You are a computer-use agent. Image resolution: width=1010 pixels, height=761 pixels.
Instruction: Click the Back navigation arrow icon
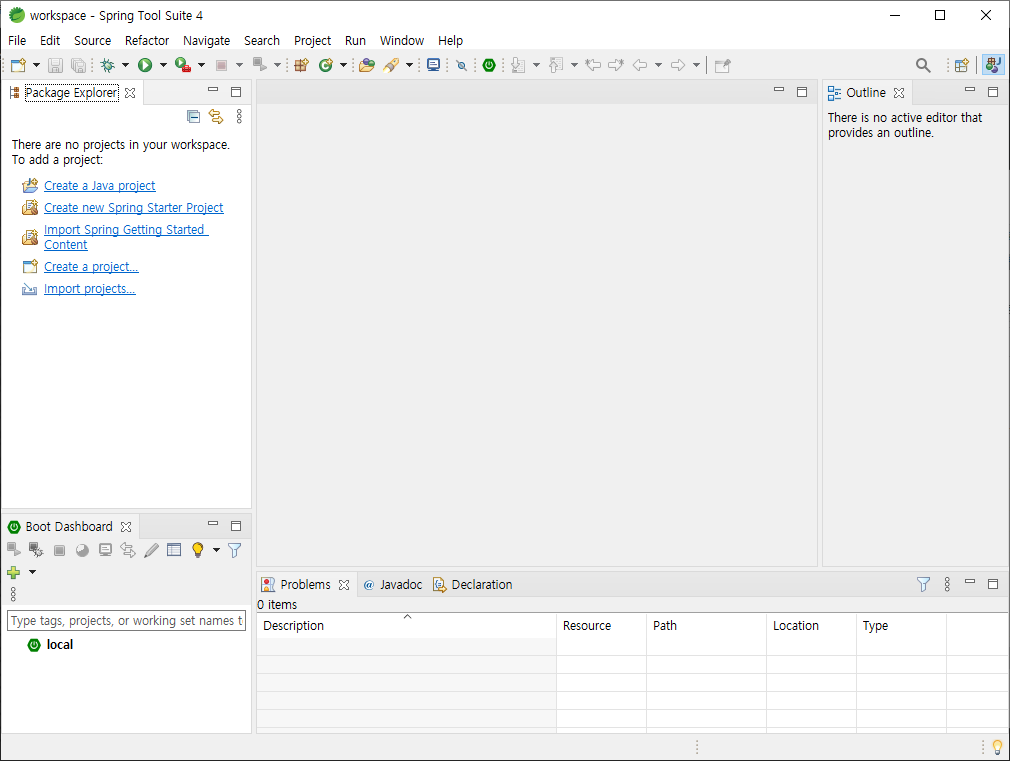(x=640, y=65)
